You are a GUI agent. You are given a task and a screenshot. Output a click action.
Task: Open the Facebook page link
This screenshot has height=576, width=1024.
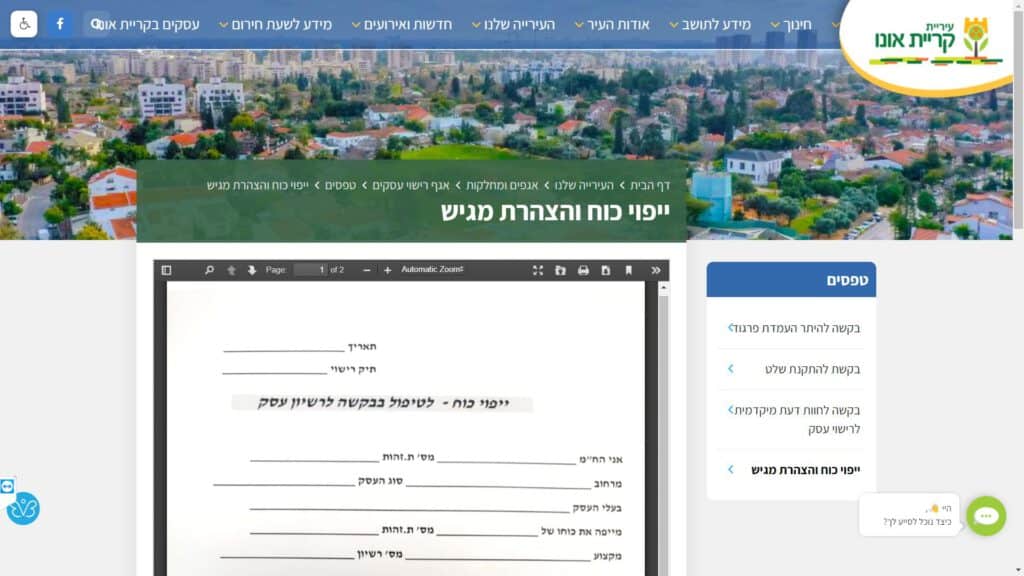pyautogui.click(x=60, y=23)
